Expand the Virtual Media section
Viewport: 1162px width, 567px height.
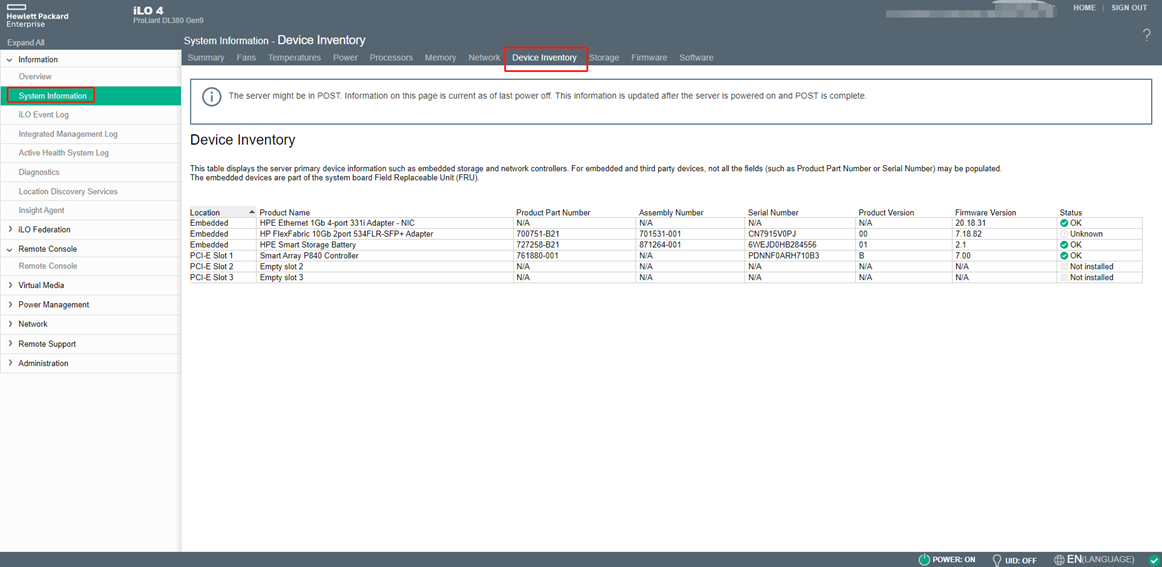click(10, 285)
